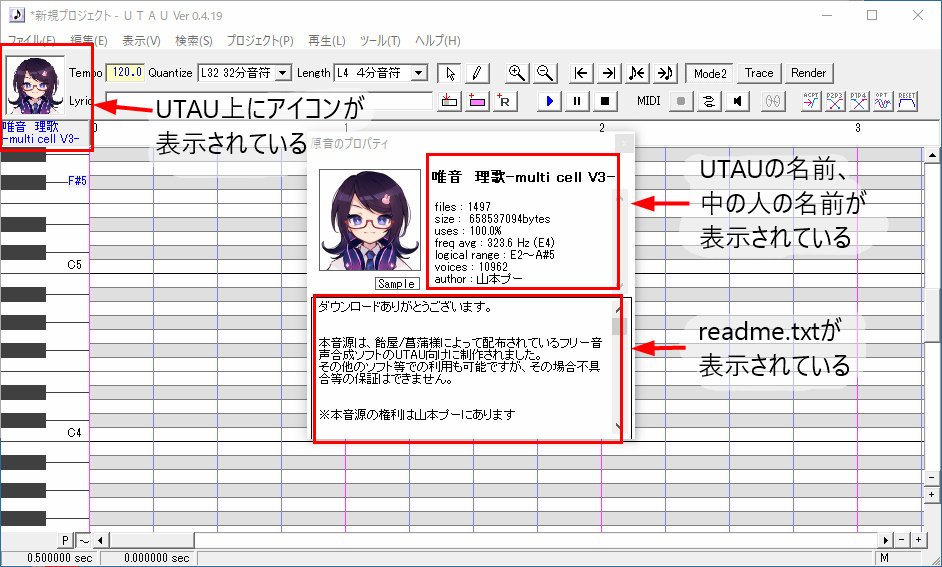Jump to end with the right bar-arrow button

point(609,73)
